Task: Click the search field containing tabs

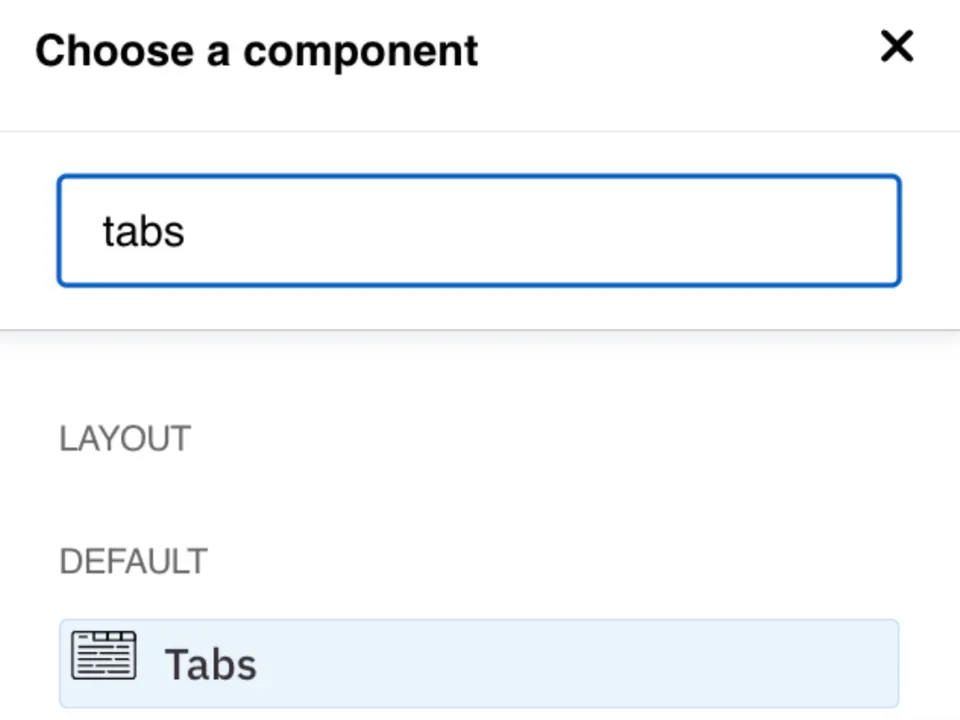Action: (x=480, y=230)
